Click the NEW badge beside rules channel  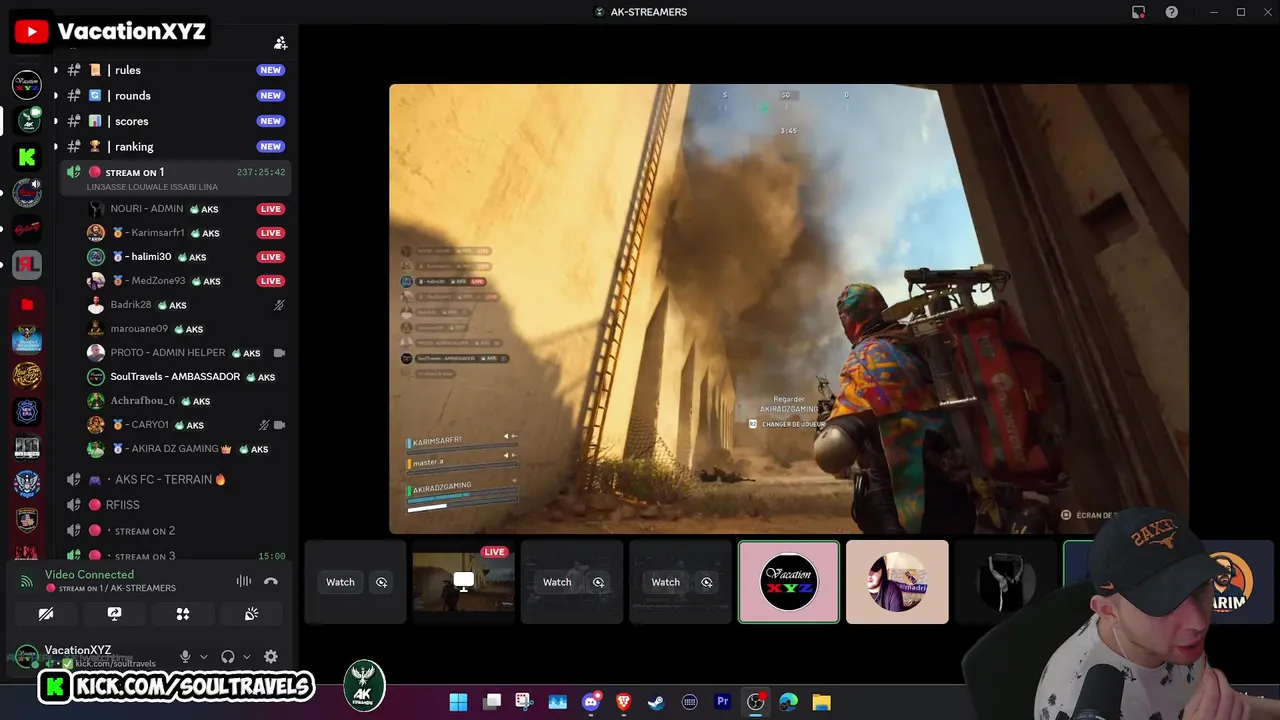pos(270,70)
